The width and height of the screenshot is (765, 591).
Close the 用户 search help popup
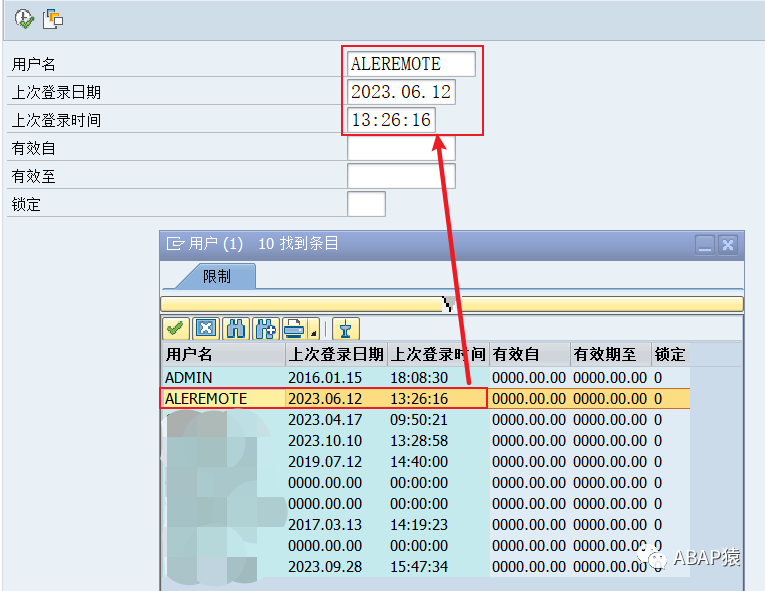[728, 245]
